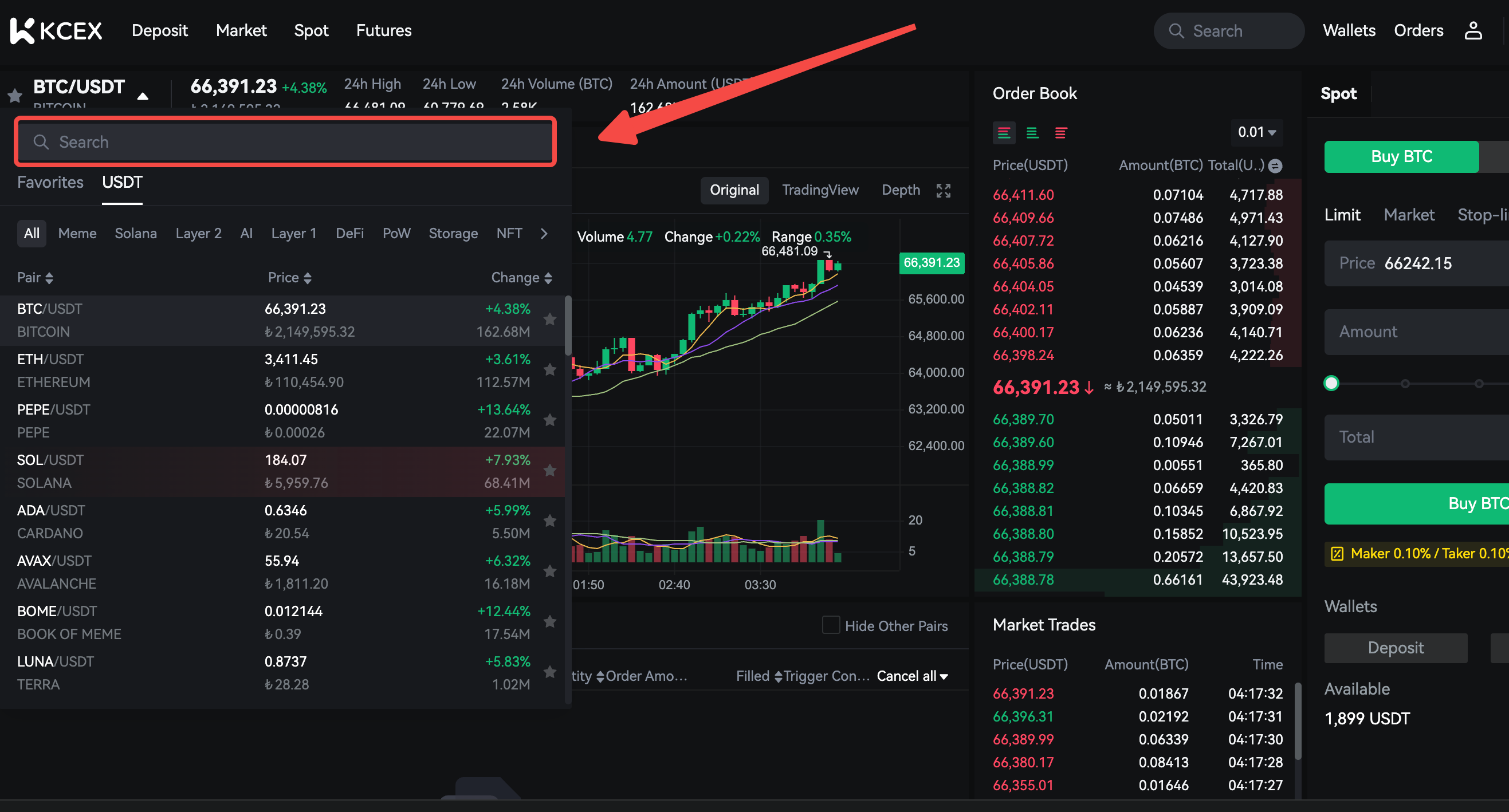Sort orders by Filled column arrows
This screenshot has height=812, width=1509.
coord(778,677)
